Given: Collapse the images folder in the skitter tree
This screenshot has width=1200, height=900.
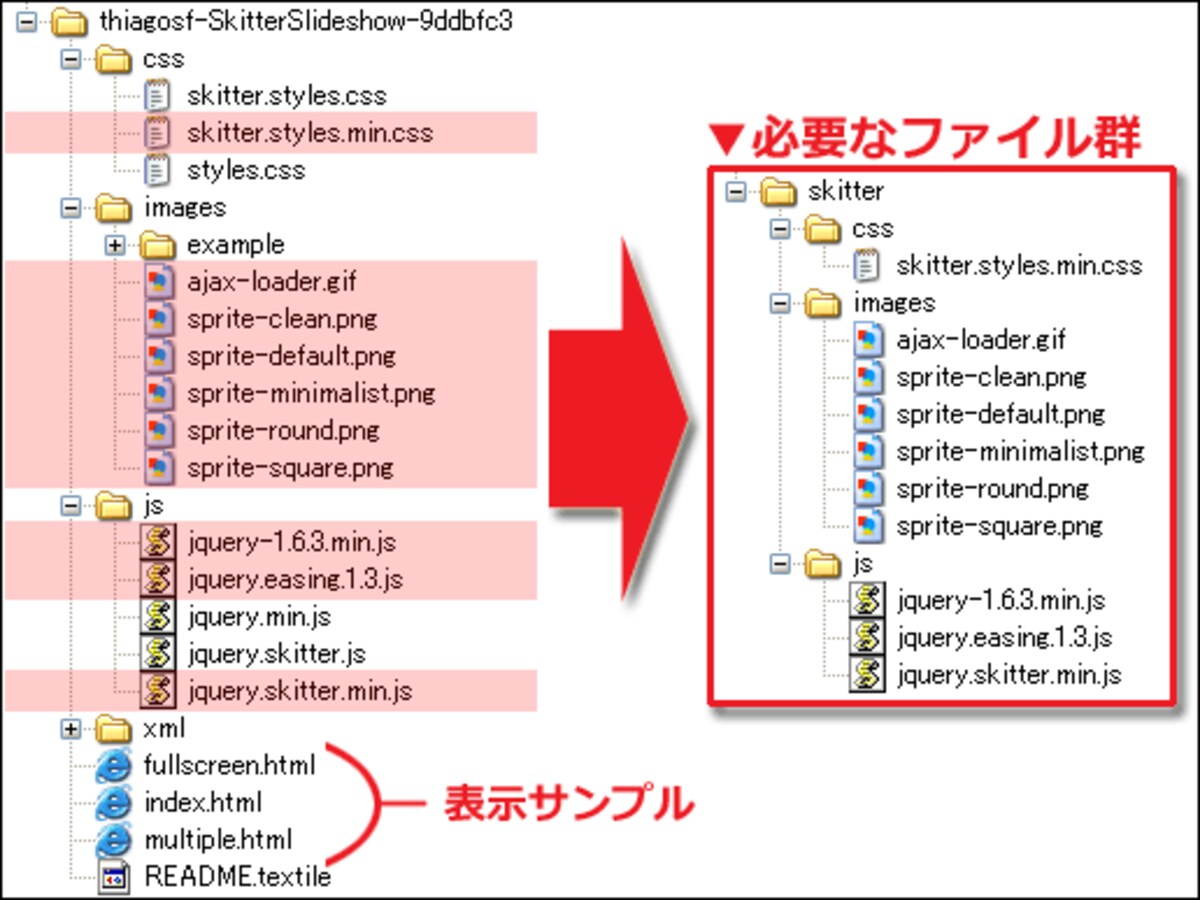Looking at the screenshot, I should (780, 302).
